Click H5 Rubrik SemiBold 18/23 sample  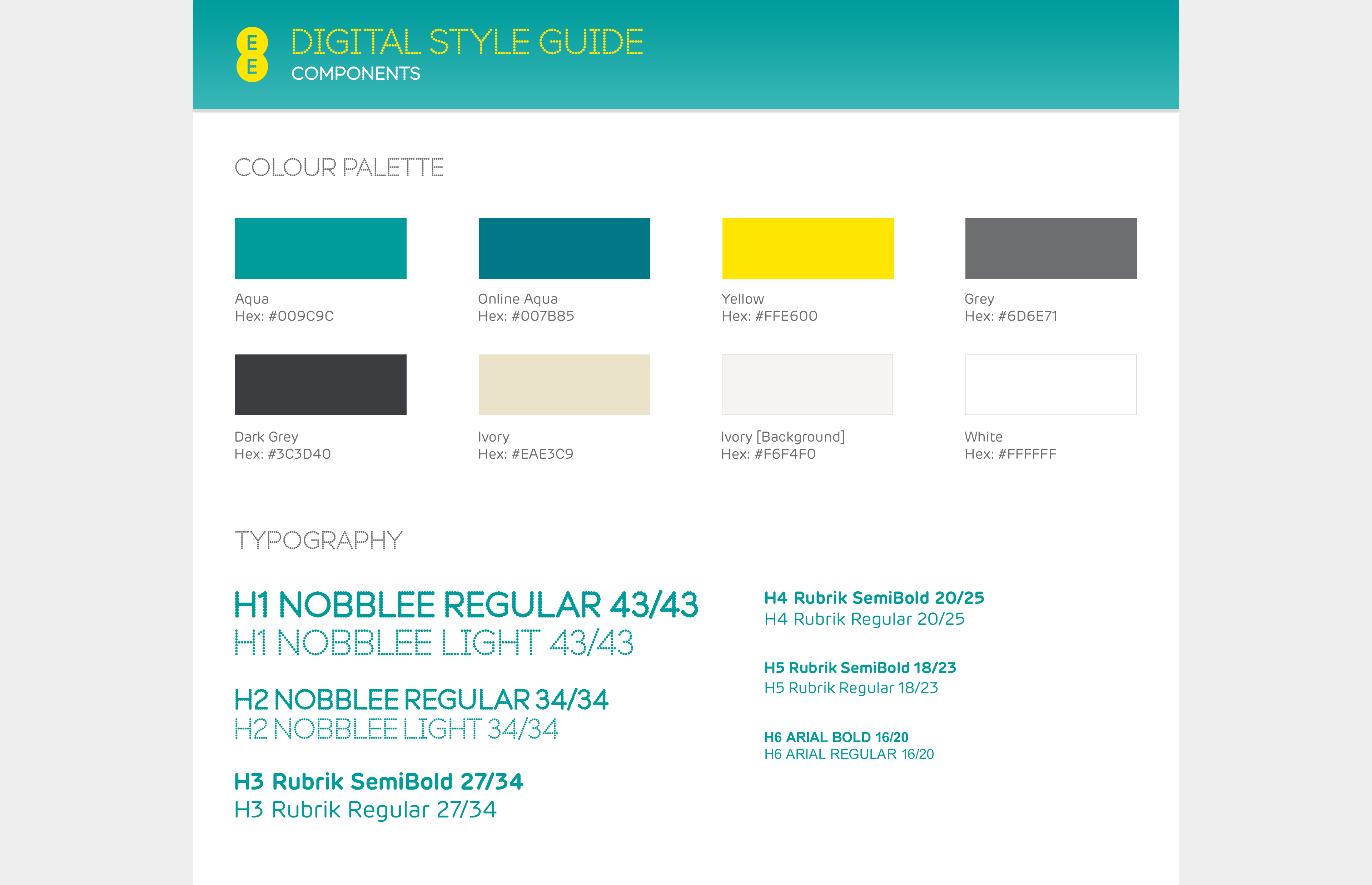tap(860, 668)
